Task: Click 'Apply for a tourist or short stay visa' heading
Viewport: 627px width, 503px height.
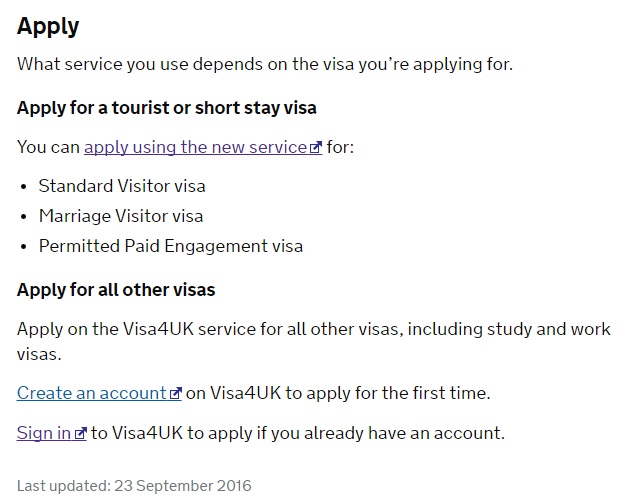Action: tap(167, 108)
